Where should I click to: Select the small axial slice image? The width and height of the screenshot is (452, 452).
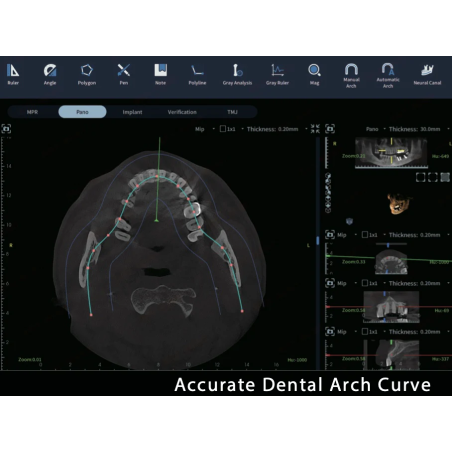click(x=391, y=262)
